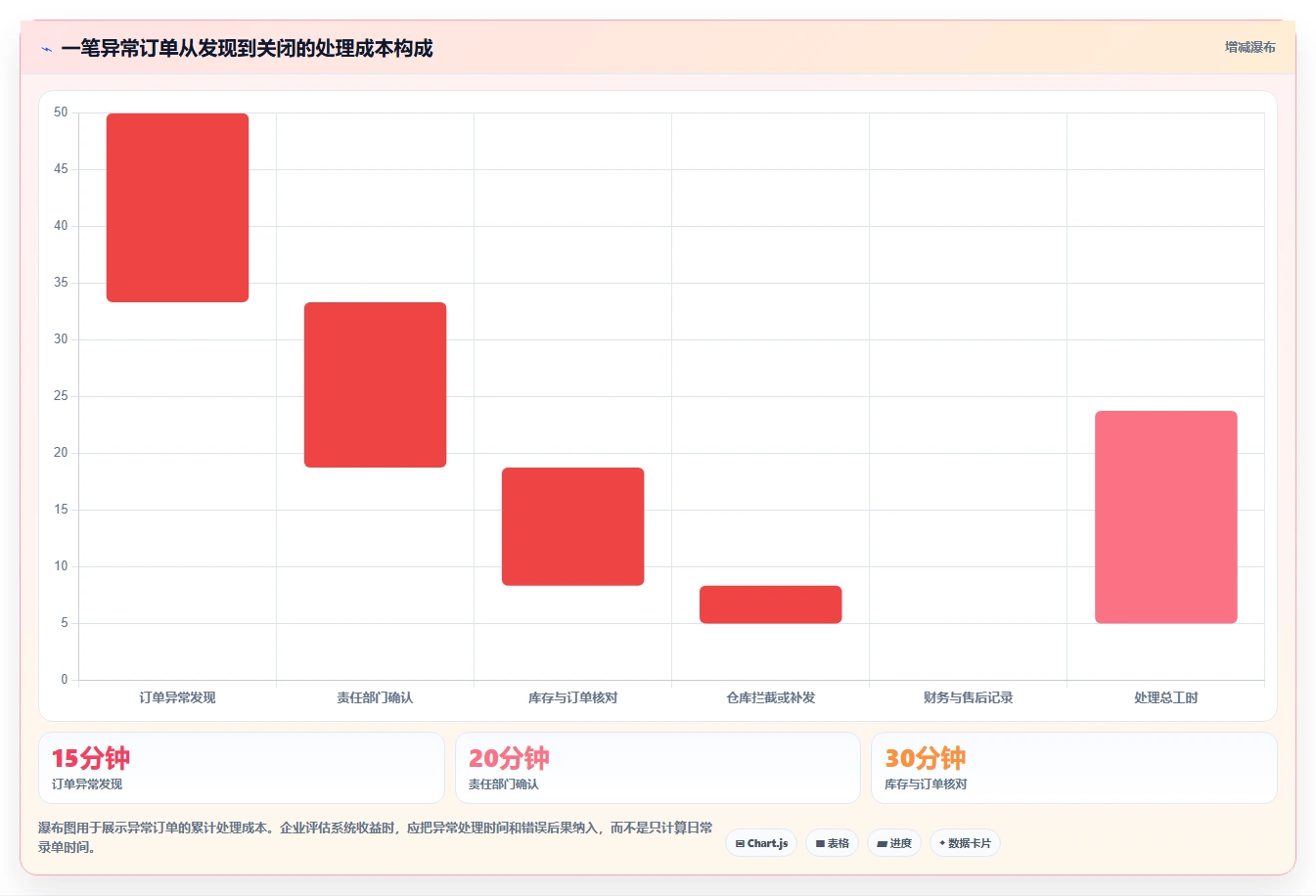This screenshot has width=1316, height=896.
Task: Click the x-axis label 仓库拦截或补发
Action: [x=770, y=697]
